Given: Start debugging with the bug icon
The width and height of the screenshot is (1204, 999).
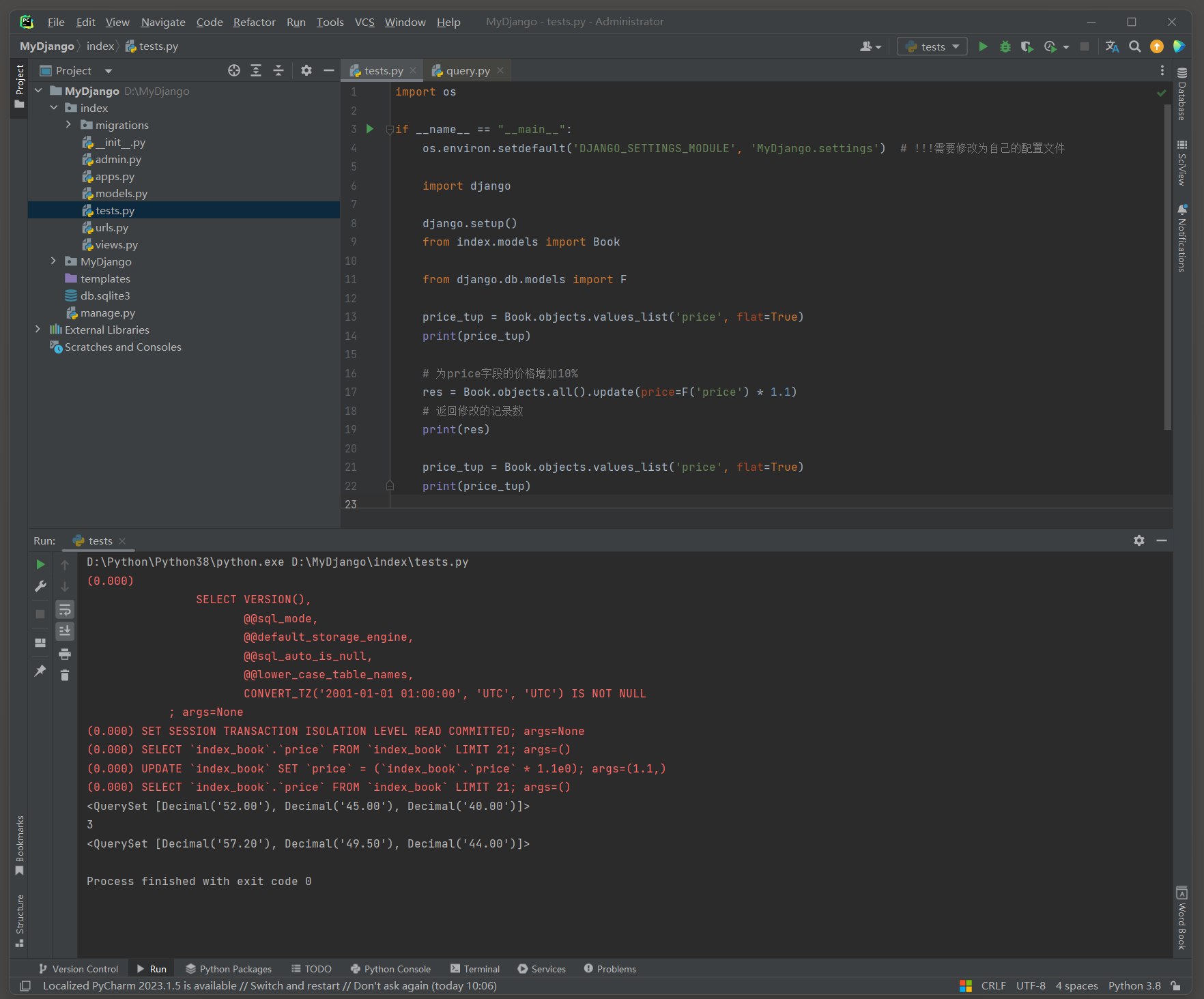Looking at the screenshot, I should tap(1005, 46).
